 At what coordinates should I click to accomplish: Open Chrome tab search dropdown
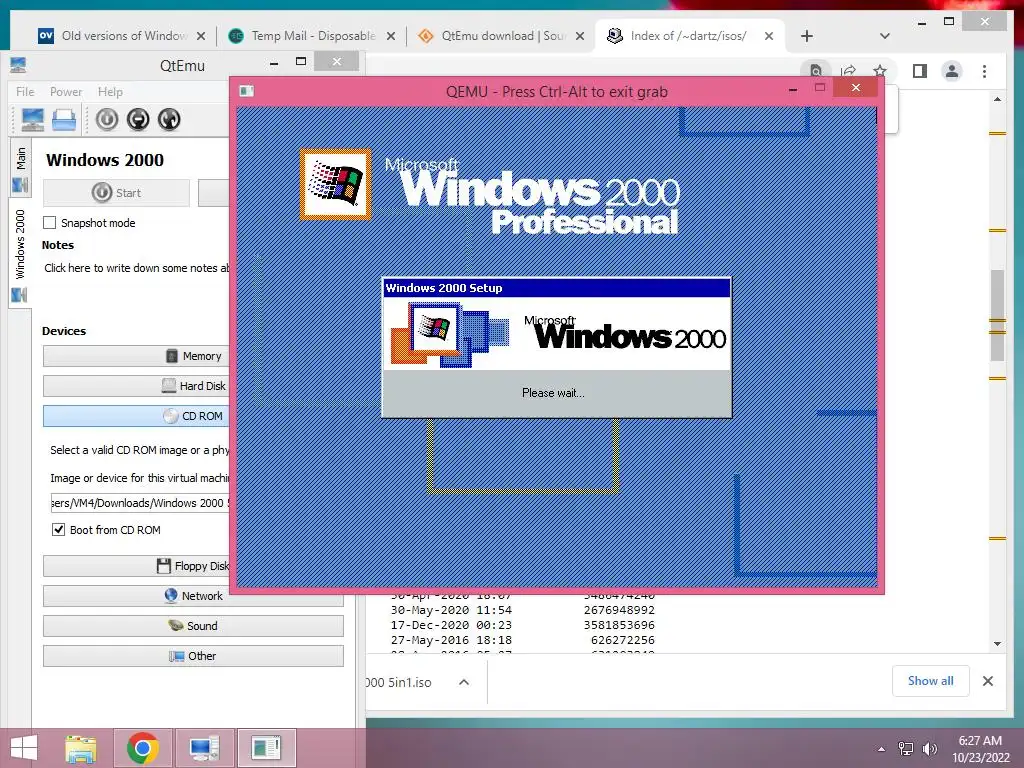885,36
